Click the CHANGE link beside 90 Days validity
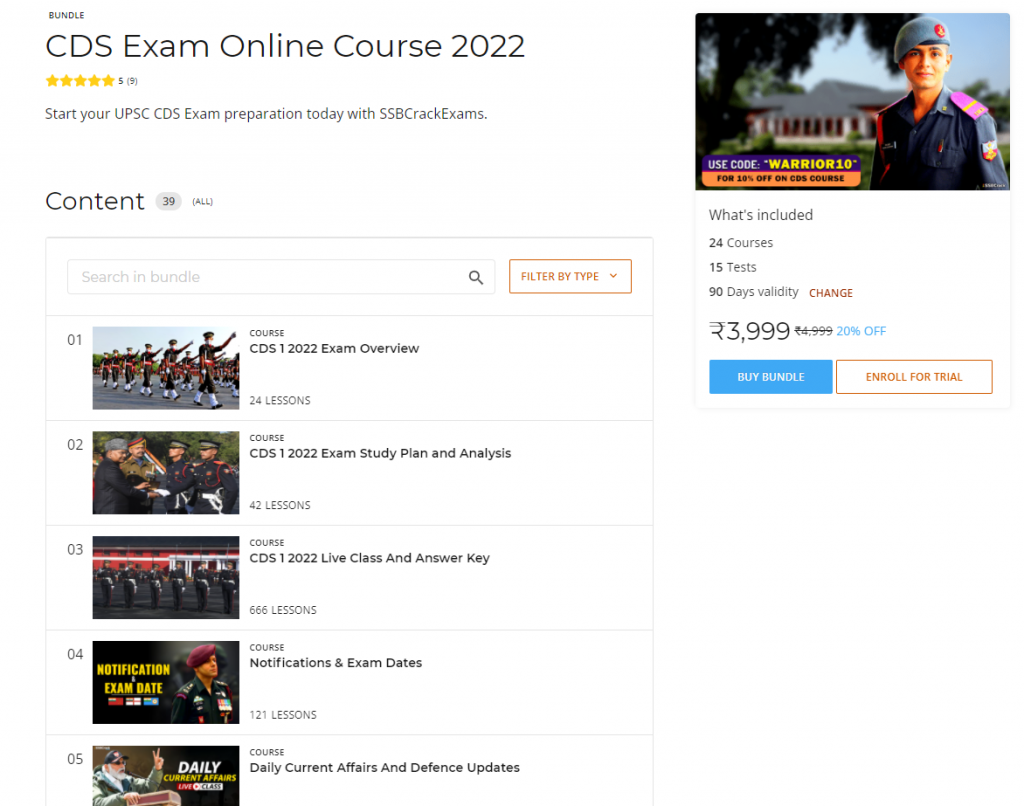This screenshot has width=1024, height=806. pyautogui.click(x=830, y=292)
